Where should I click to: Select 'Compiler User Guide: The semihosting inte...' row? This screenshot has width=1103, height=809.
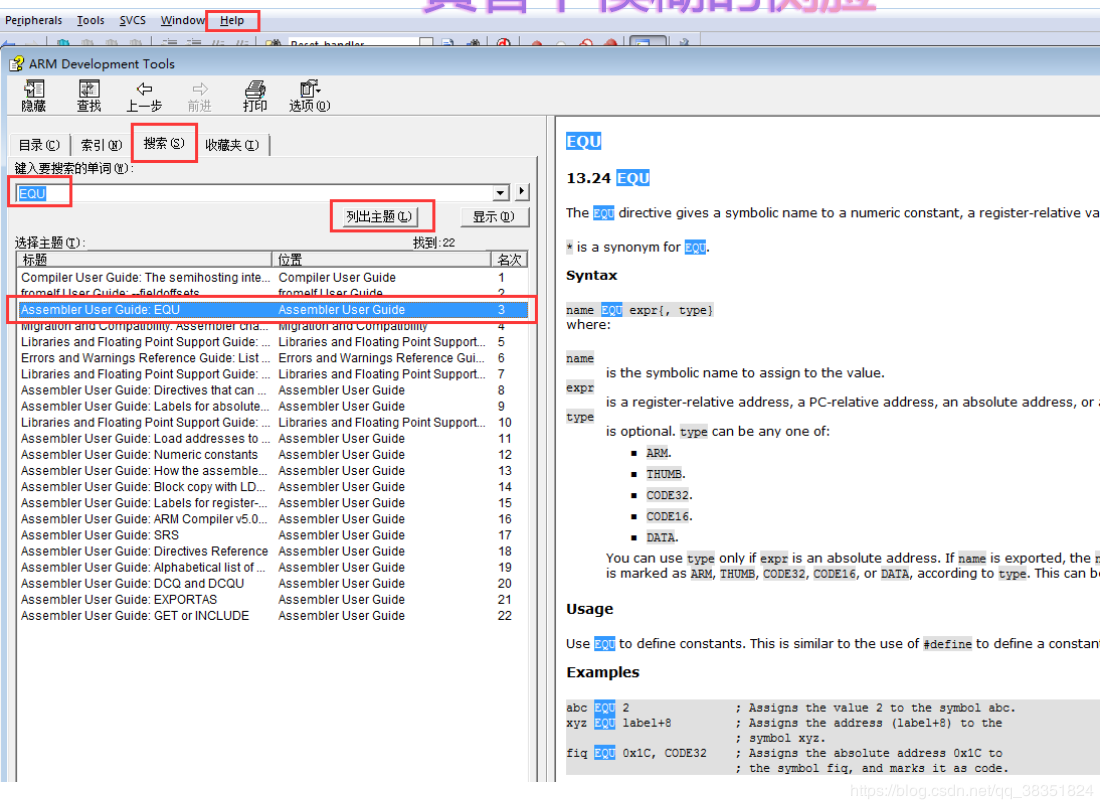point(273,278)
